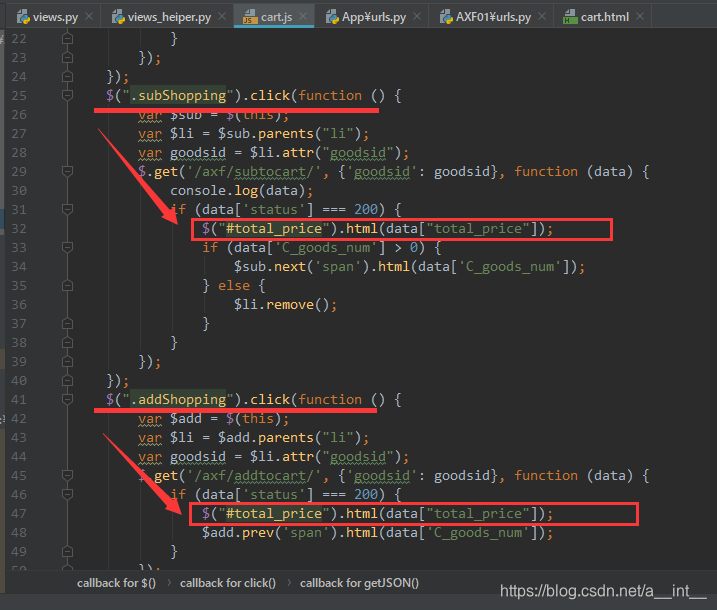Click line number 47 in the gutter
717x610 pixels.
click(19, 514)
